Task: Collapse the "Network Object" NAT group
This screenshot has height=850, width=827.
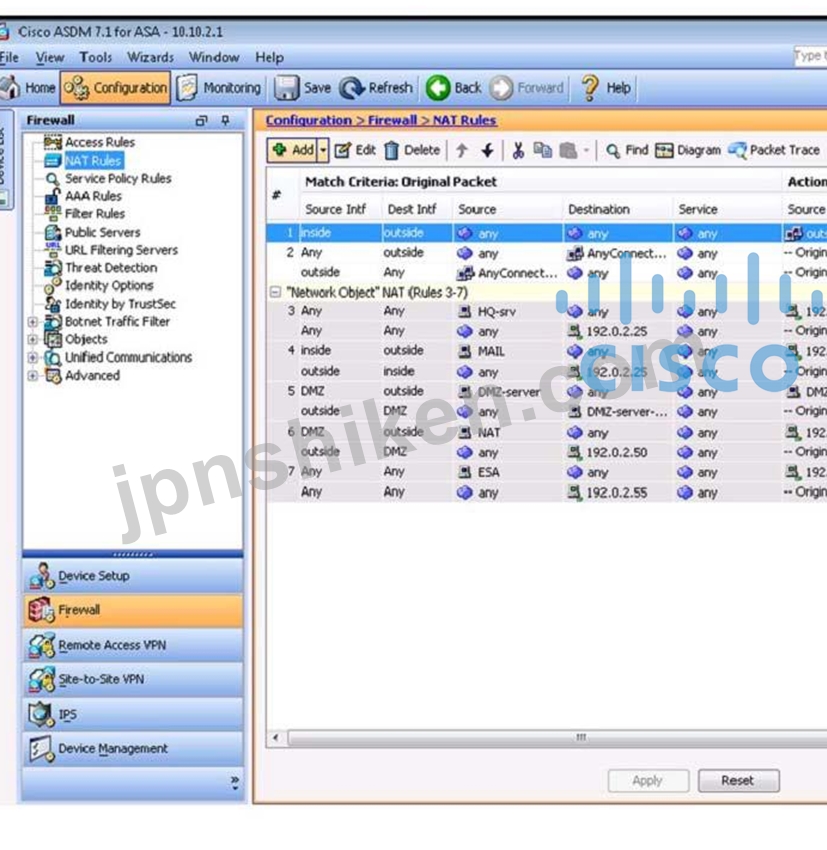Action: click(x=275, y=293)
